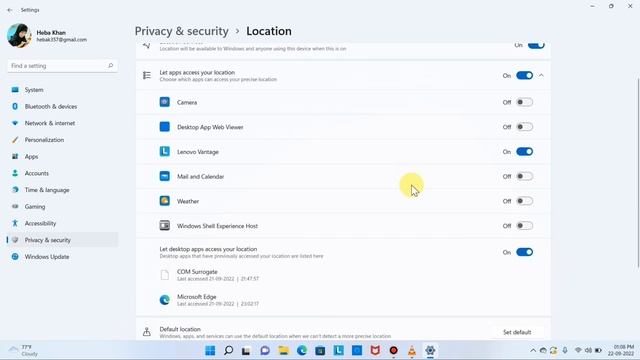Image resolution: width=640 pixels, height=360 pixels.
Task: Click the Set default location button
Action: click(517, 332)
